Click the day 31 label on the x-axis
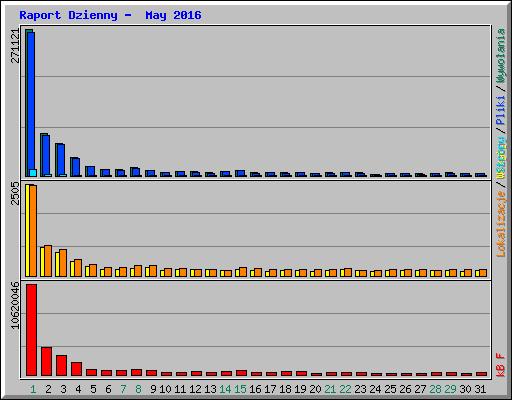The image size is (512, 400). pyautogui.click(x=480, y=389)
